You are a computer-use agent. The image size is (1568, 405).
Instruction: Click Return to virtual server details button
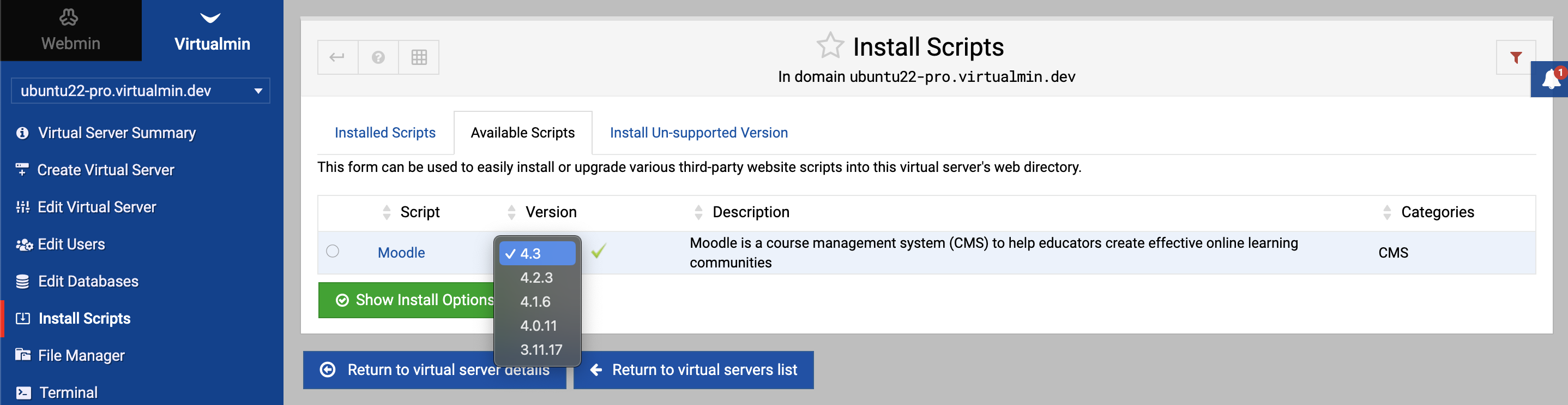click(x=435, y=370)
